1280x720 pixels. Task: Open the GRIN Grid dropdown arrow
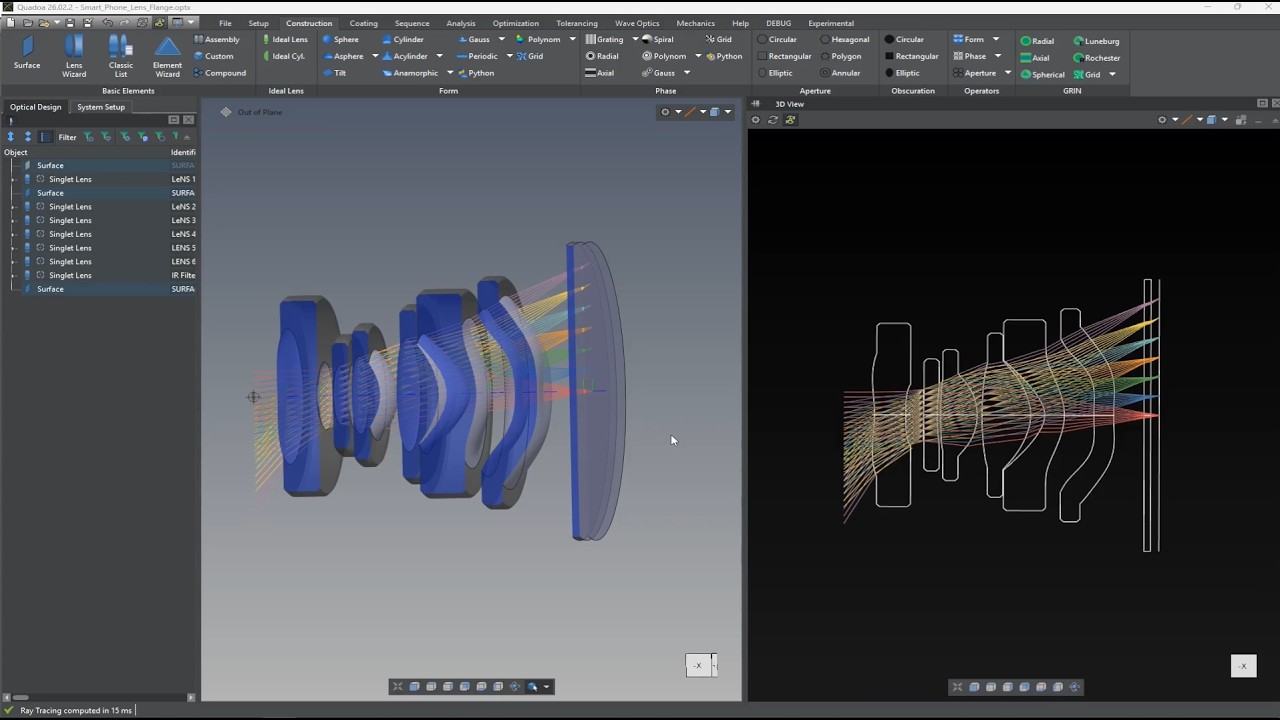click(x=1111, y=75)
